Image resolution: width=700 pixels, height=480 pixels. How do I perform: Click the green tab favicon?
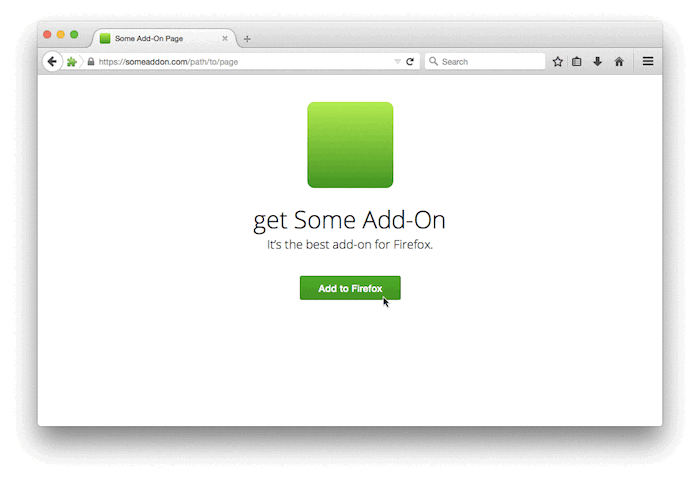coord(105,38)
